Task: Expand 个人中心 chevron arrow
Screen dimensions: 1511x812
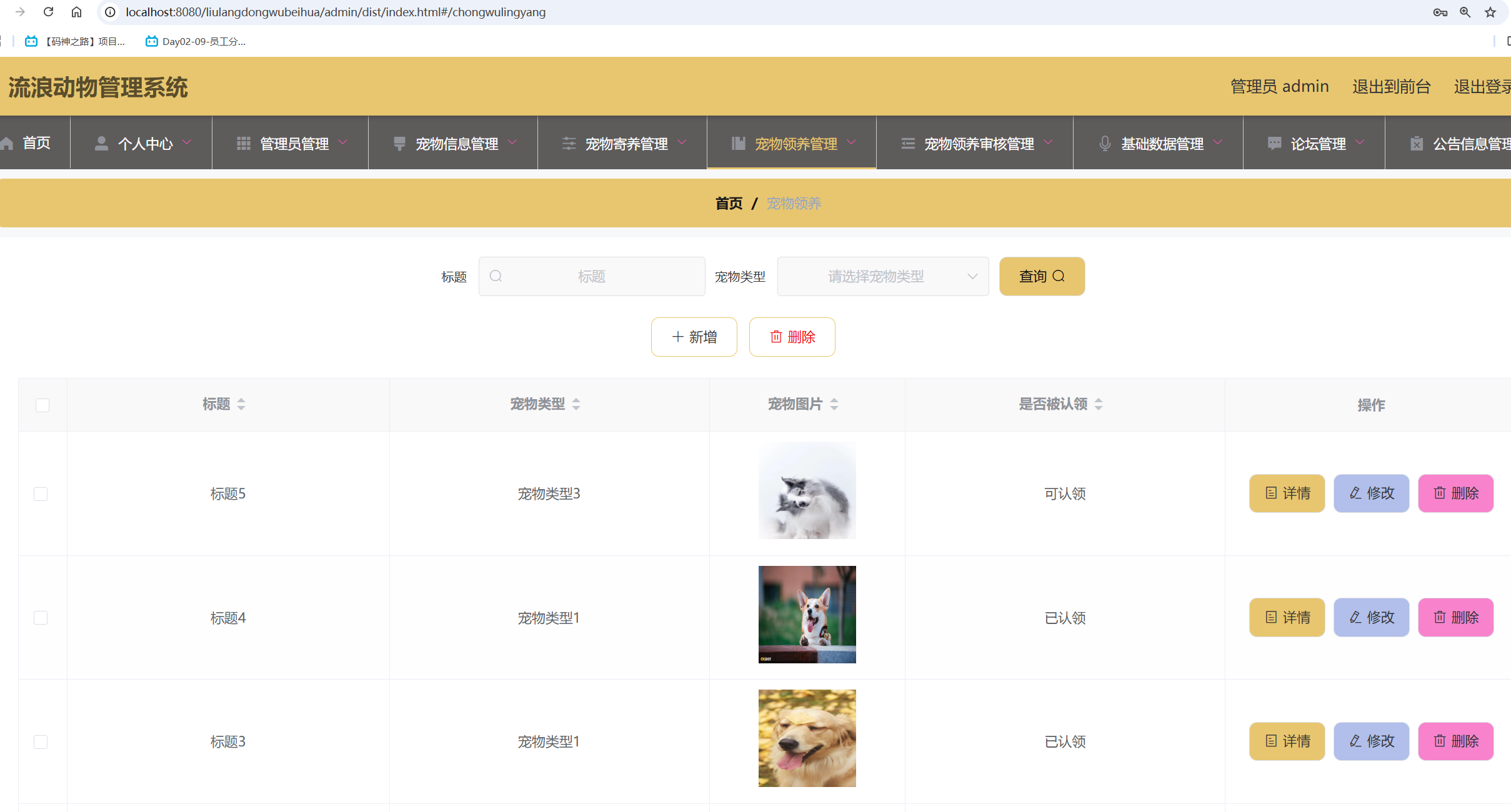Action: click(x=187, y=142)
